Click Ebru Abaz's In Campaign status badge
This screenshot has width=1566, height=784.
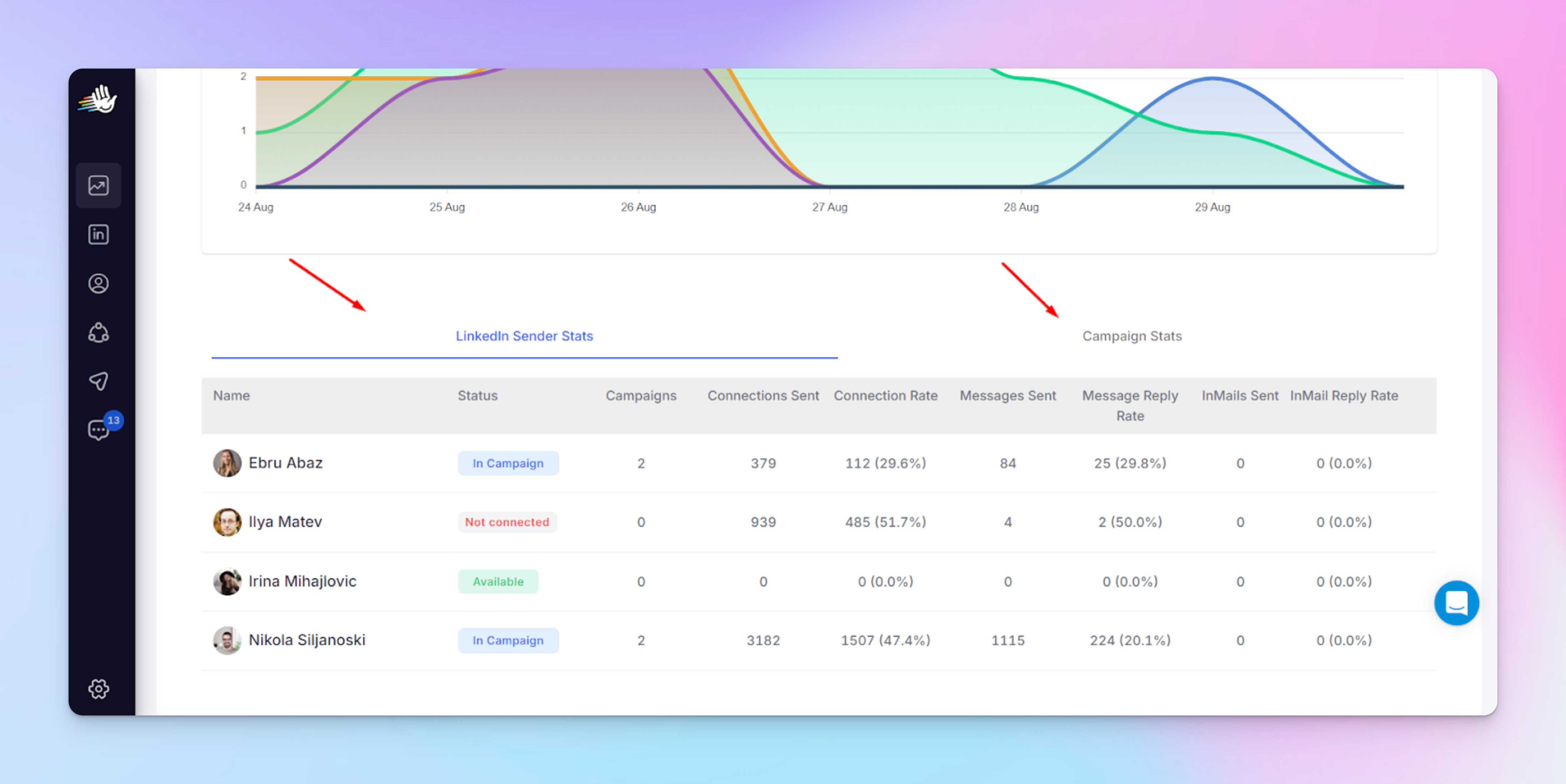click(x=508, y=463)
